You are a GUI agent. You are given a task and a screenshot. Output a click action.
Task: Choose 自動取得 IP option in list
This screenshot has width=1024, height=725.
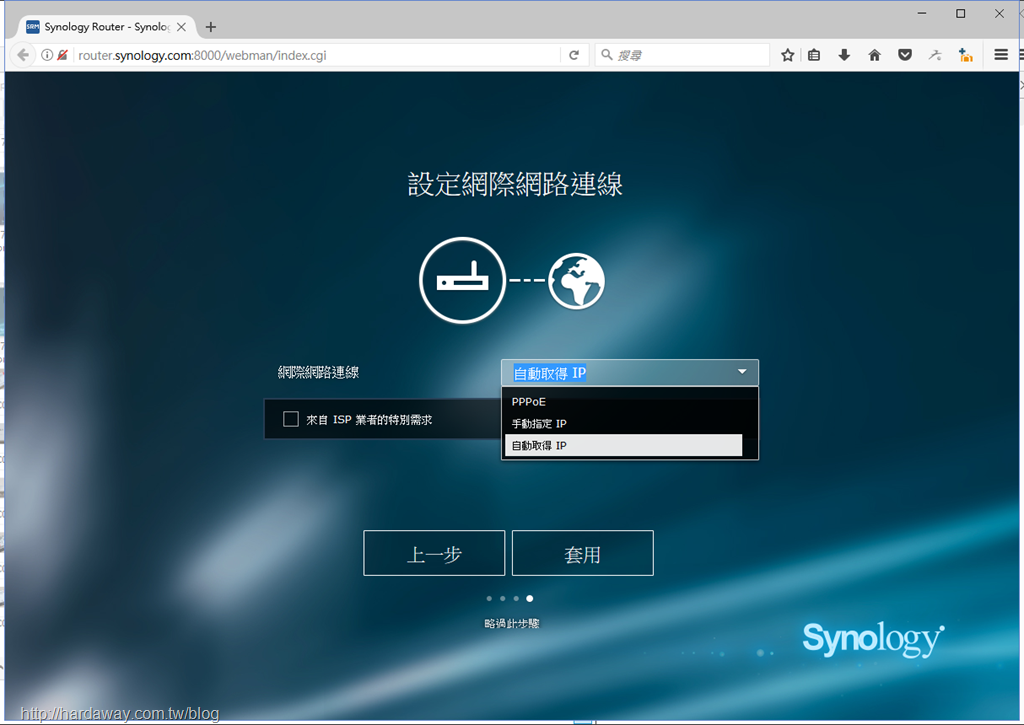(x=624, y=445)
